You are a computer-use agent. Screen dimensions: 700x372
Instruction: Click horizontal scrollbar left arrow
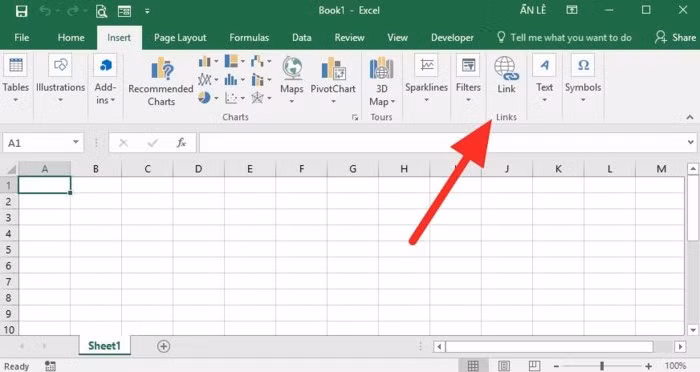pos(439,347)
